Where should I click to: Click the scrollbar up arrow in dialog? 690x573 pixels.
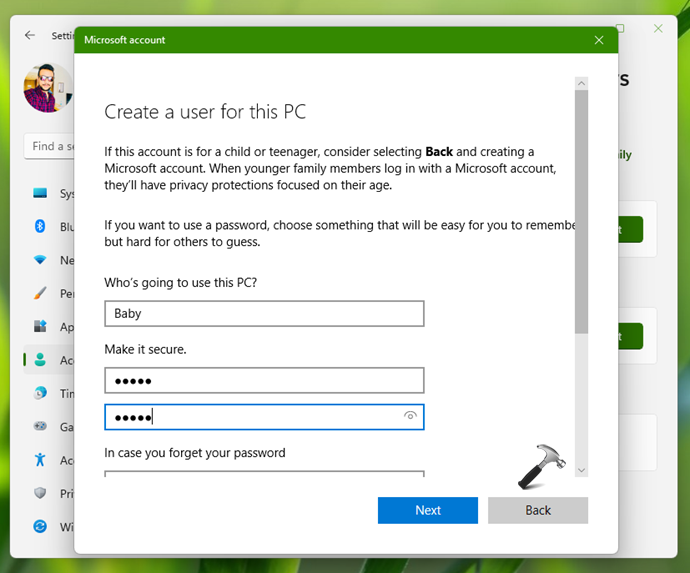[x=581, y=83]
